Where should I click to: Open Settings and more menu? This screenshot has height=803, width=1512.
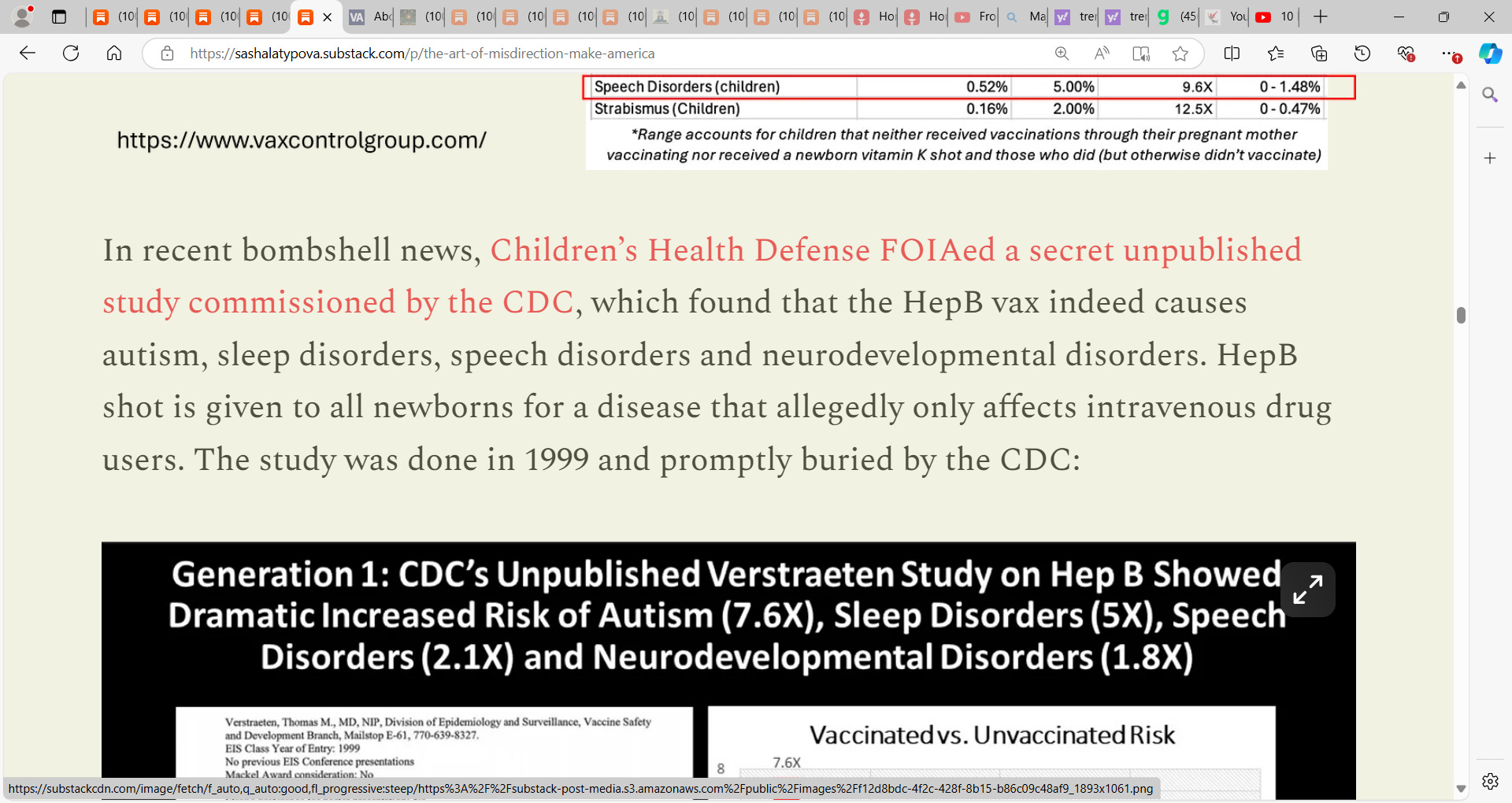tap(1449, 54)
